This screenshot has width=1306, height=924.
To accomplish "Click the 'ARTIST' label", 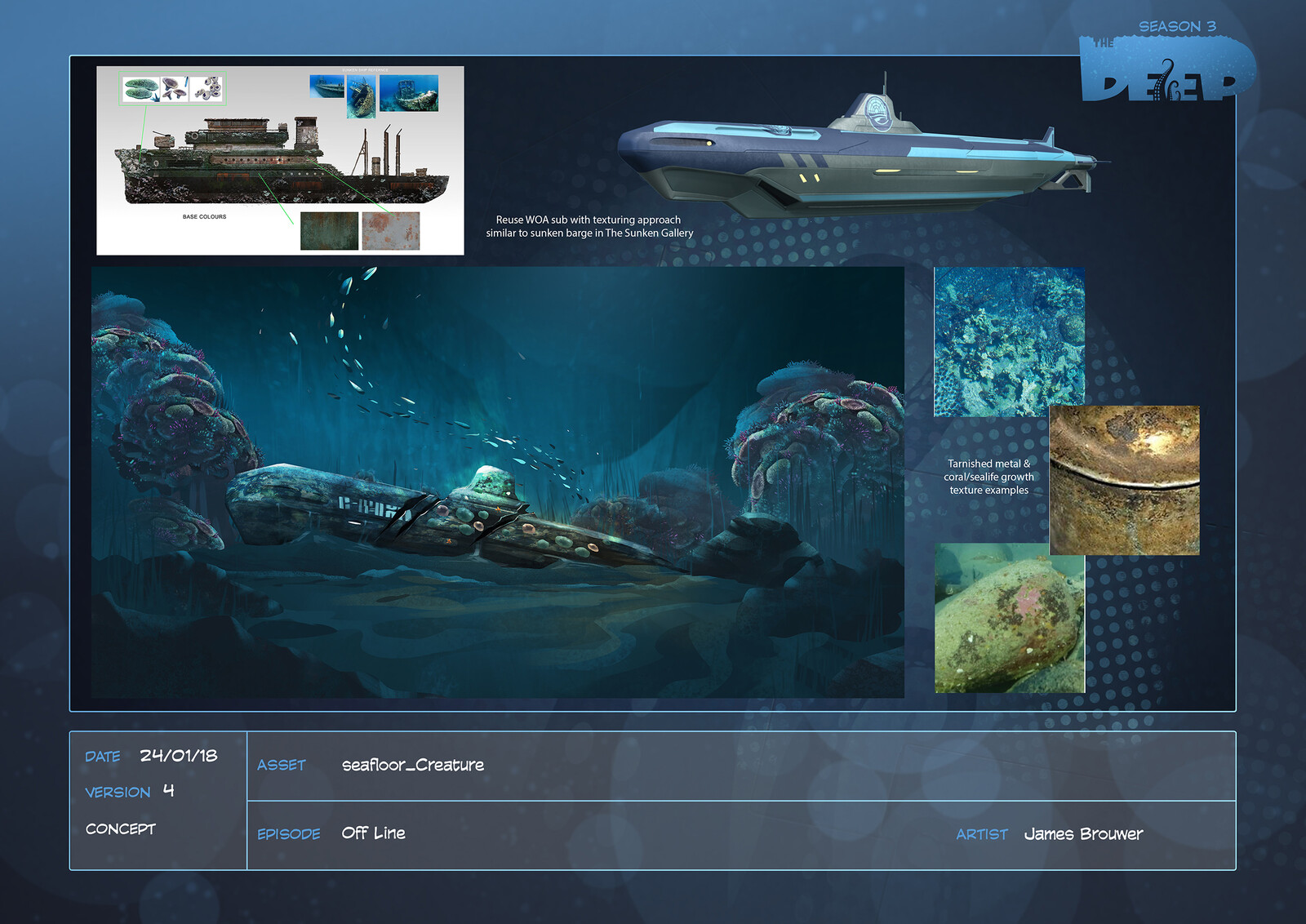I will click(982, 834).
